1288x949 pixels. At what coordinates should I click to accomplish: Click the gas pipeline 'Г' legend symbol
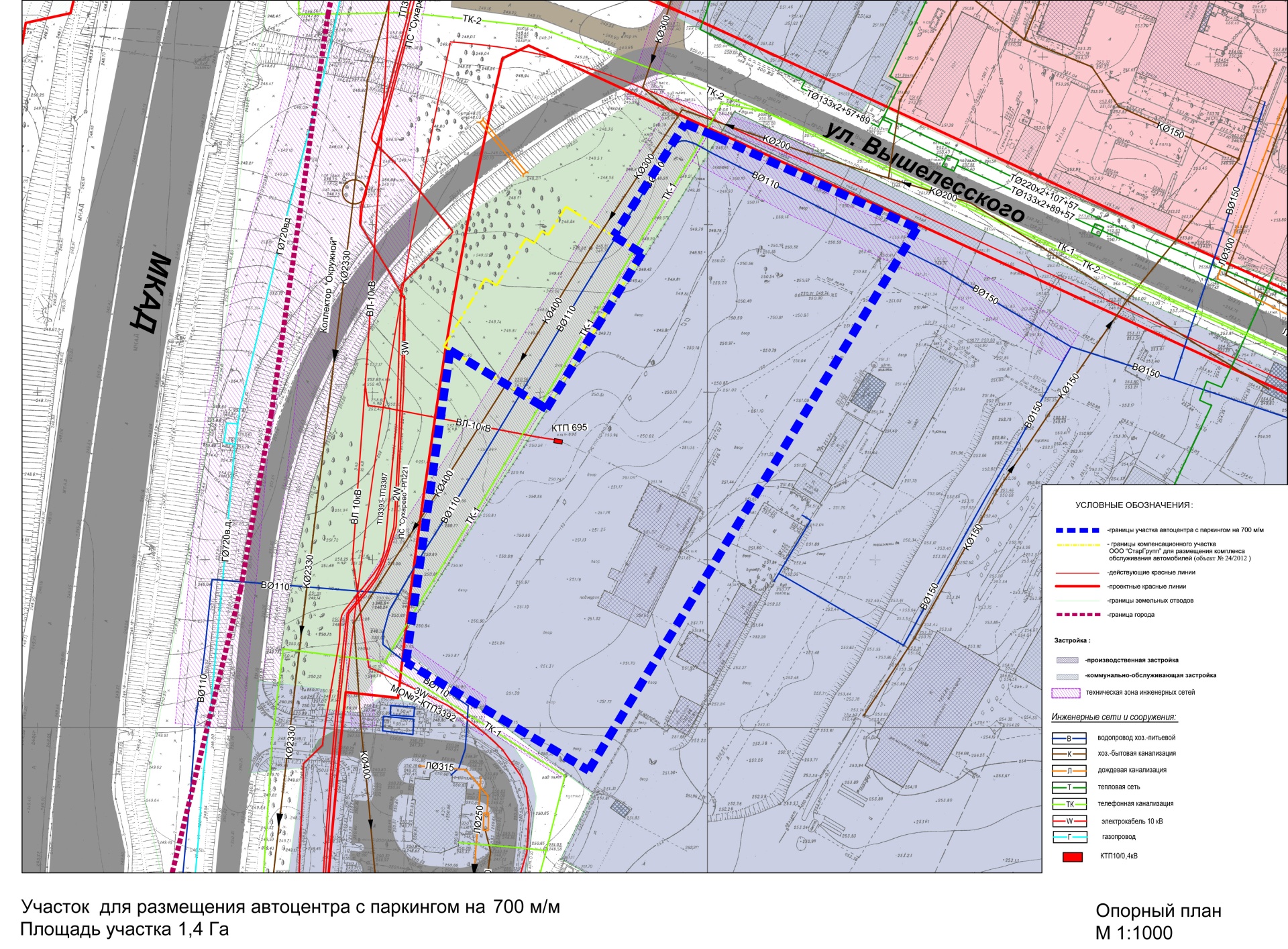(x=1069, y=837)
